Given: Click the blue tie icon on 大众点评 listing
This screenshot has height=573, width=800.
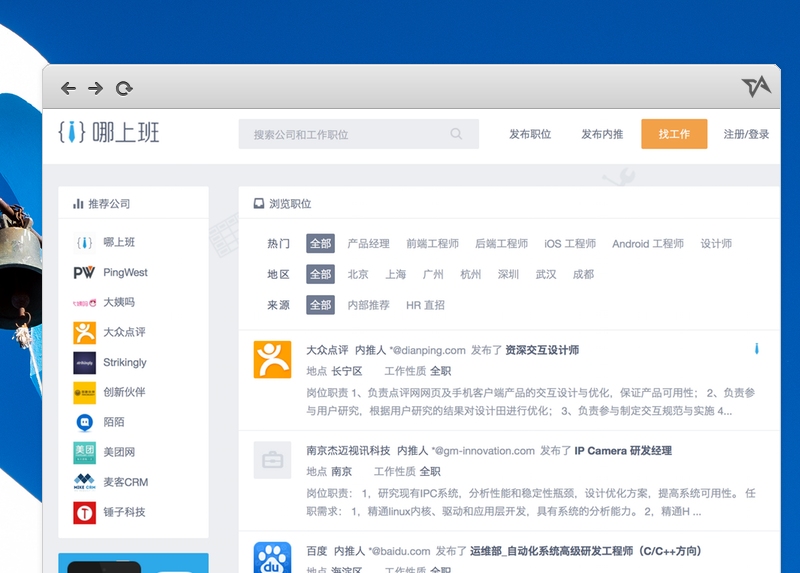Looking at the screenshot, I should (x=757, y=349).
